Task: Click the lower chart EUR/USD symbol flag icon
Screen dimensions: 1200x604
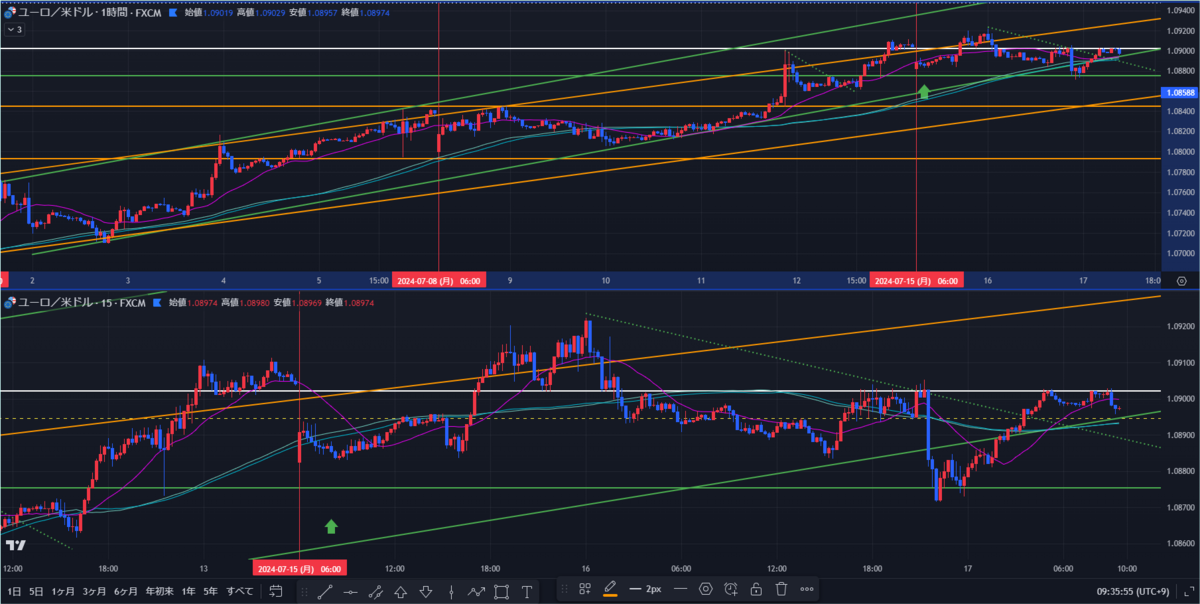Action: [9, 301]
